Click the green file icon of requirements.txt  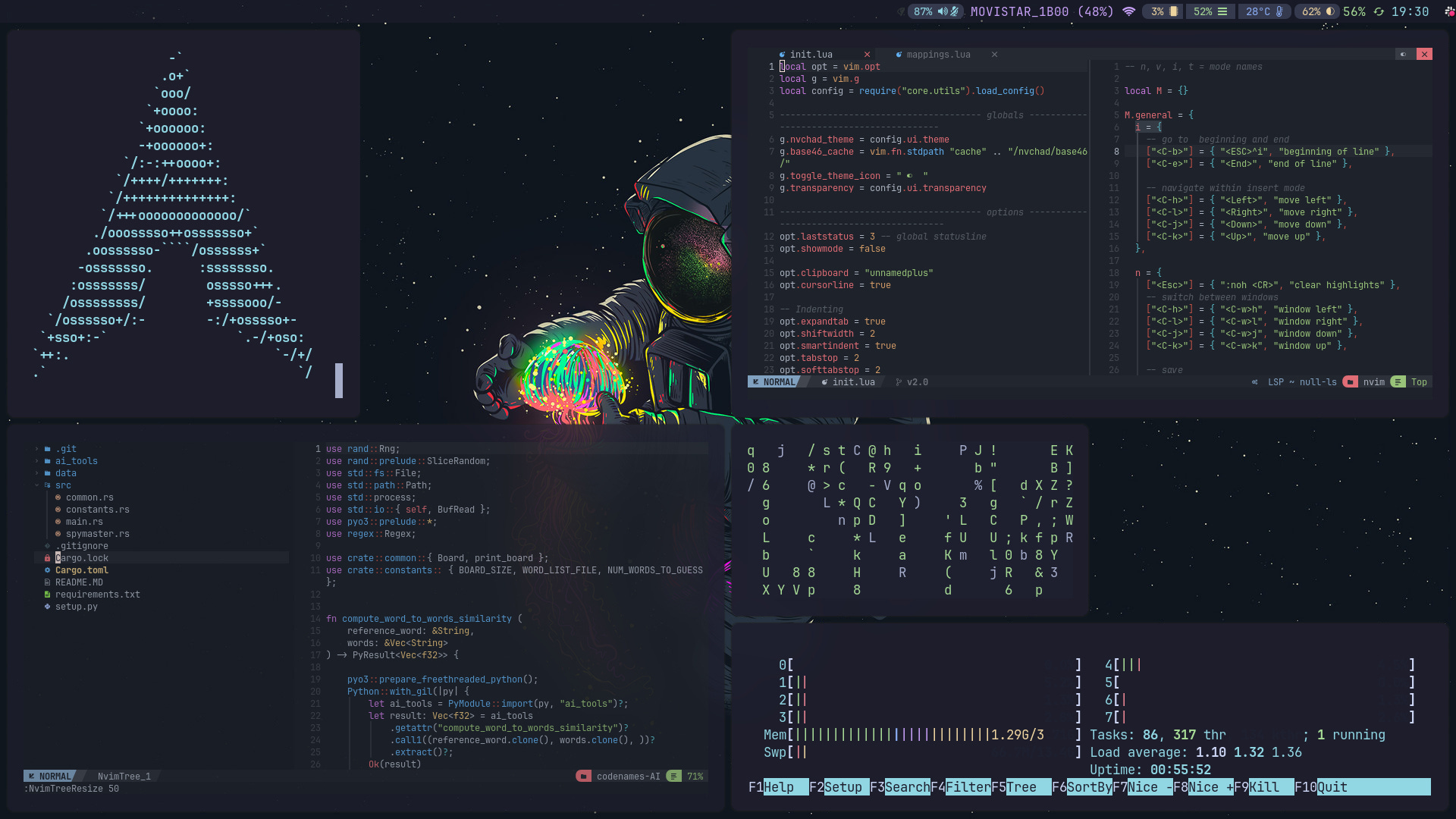click(48, 595)
